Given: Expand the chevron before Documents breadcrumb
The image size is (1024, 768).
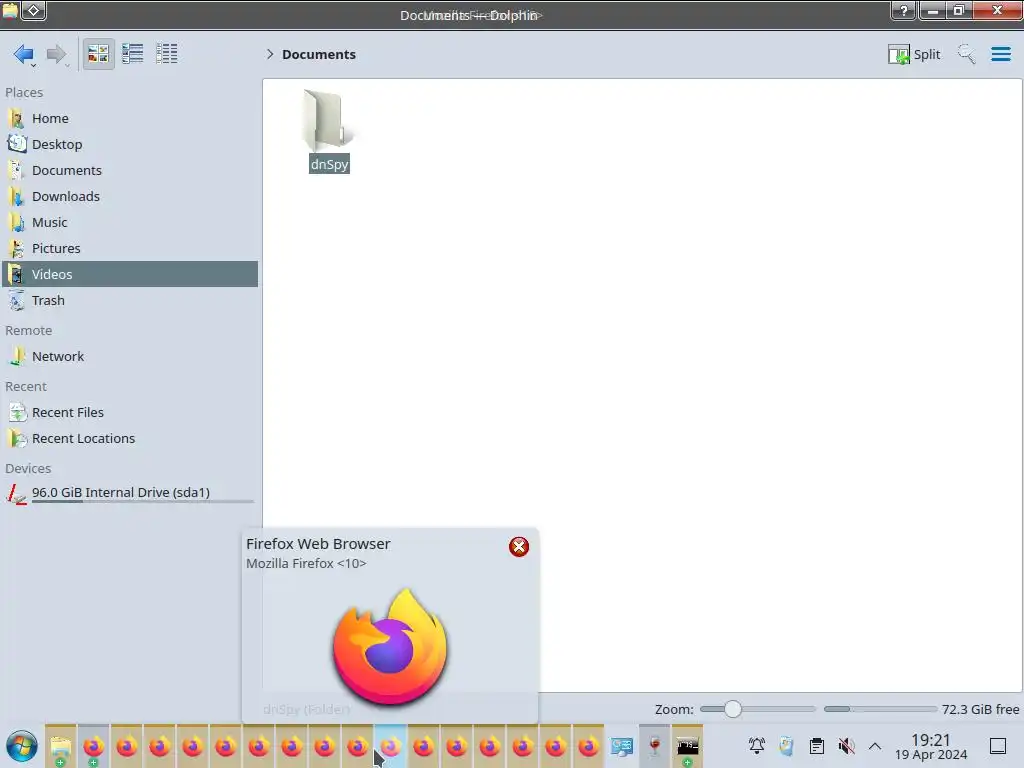Looking at the screenshot, I should tap(270, 54).
